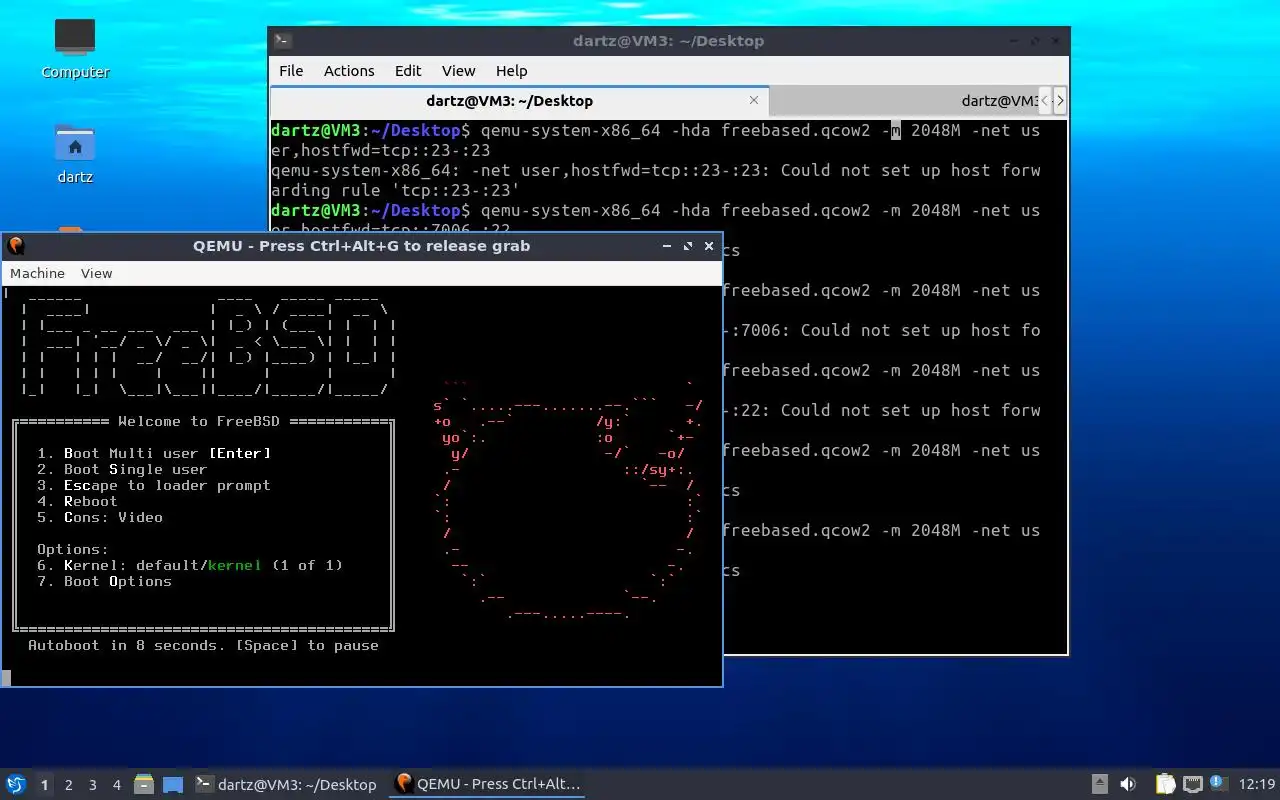Open the Computer desktop icon
The height and width of the screenshot is (800, 1280).
(x=75, y=48)
